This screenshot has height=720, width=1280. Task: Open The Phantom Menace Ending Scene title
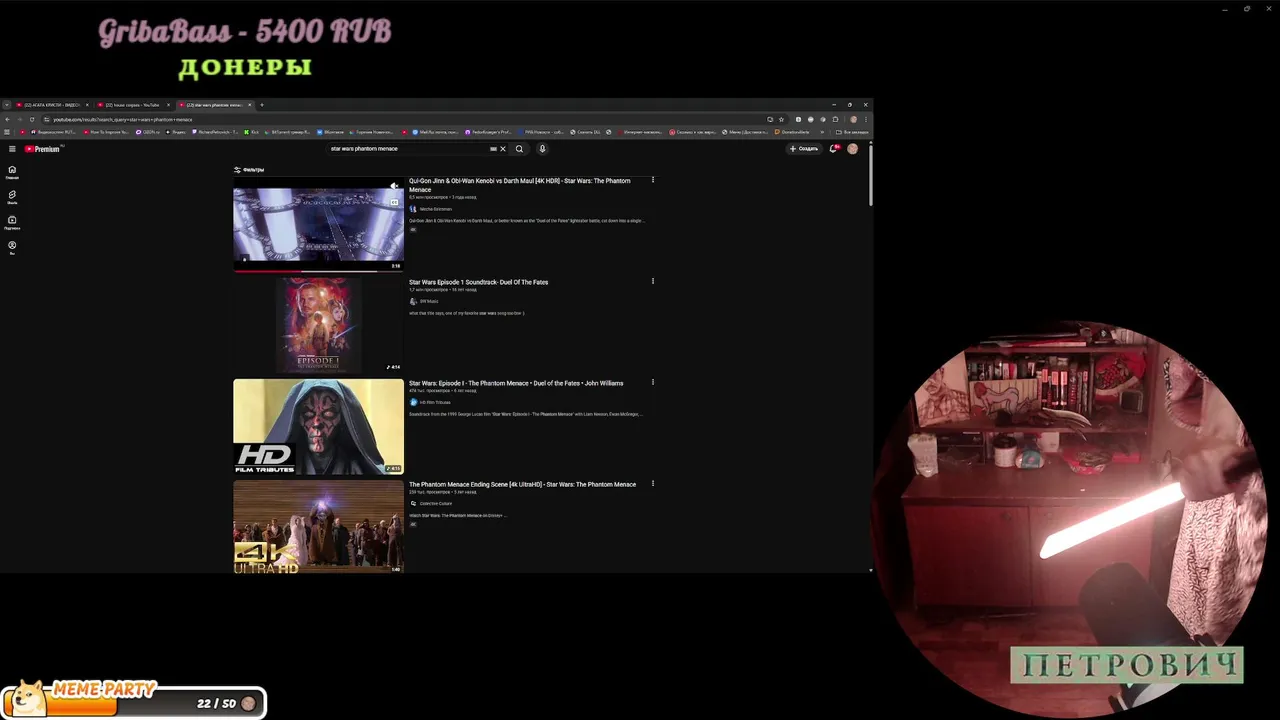[522, 484]
